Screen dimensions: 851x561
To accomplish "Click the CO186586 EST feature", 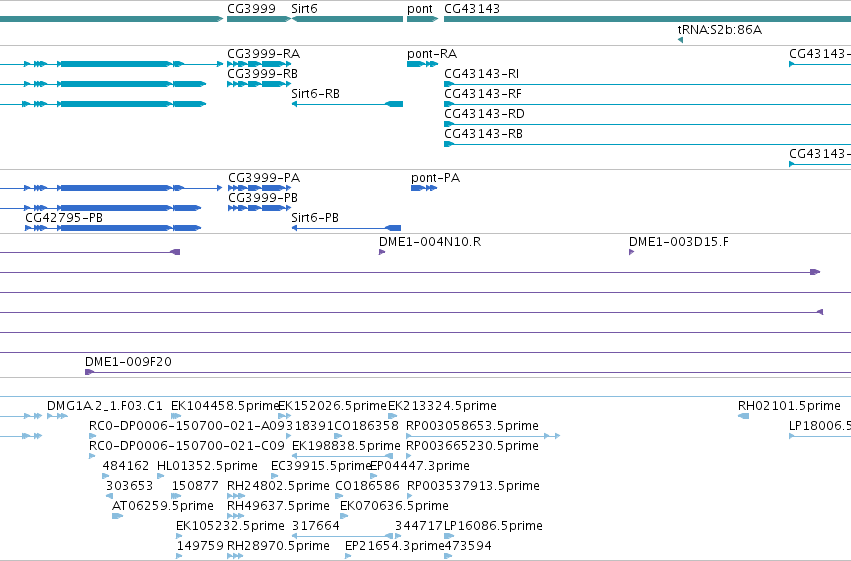I will [339, 496].
